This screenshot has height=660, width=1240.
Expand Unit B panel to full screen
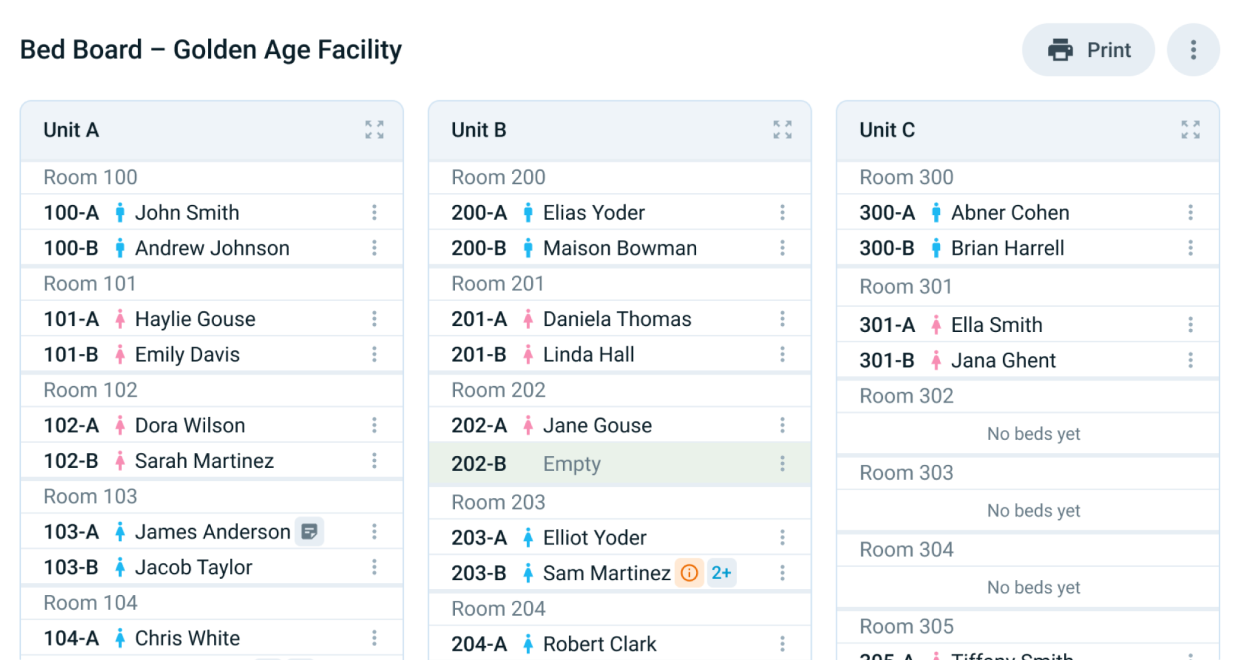[782, 129]
